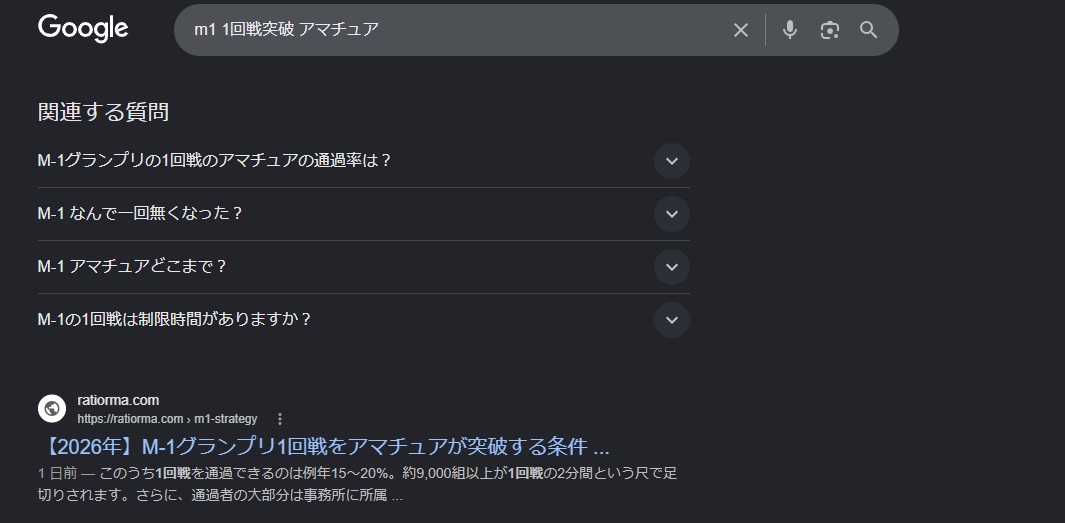
Task: Open the three-dot menu beside ratiorma.com URL
Action: (280, 419)
